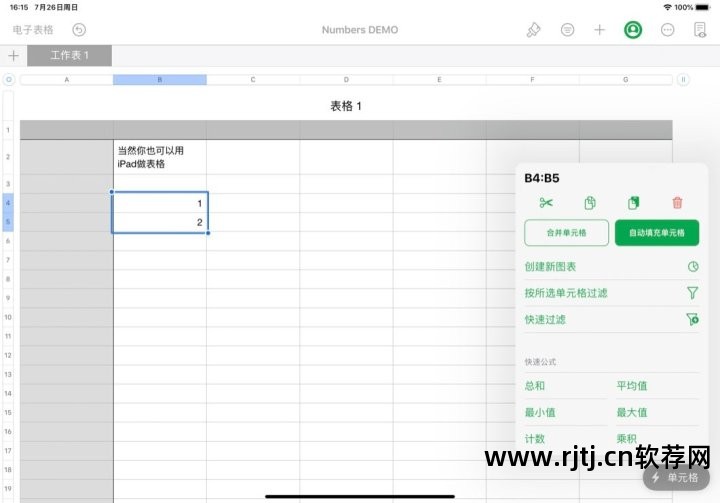
Task: Tap the paste icon in popup
Action: coord(633,203)
